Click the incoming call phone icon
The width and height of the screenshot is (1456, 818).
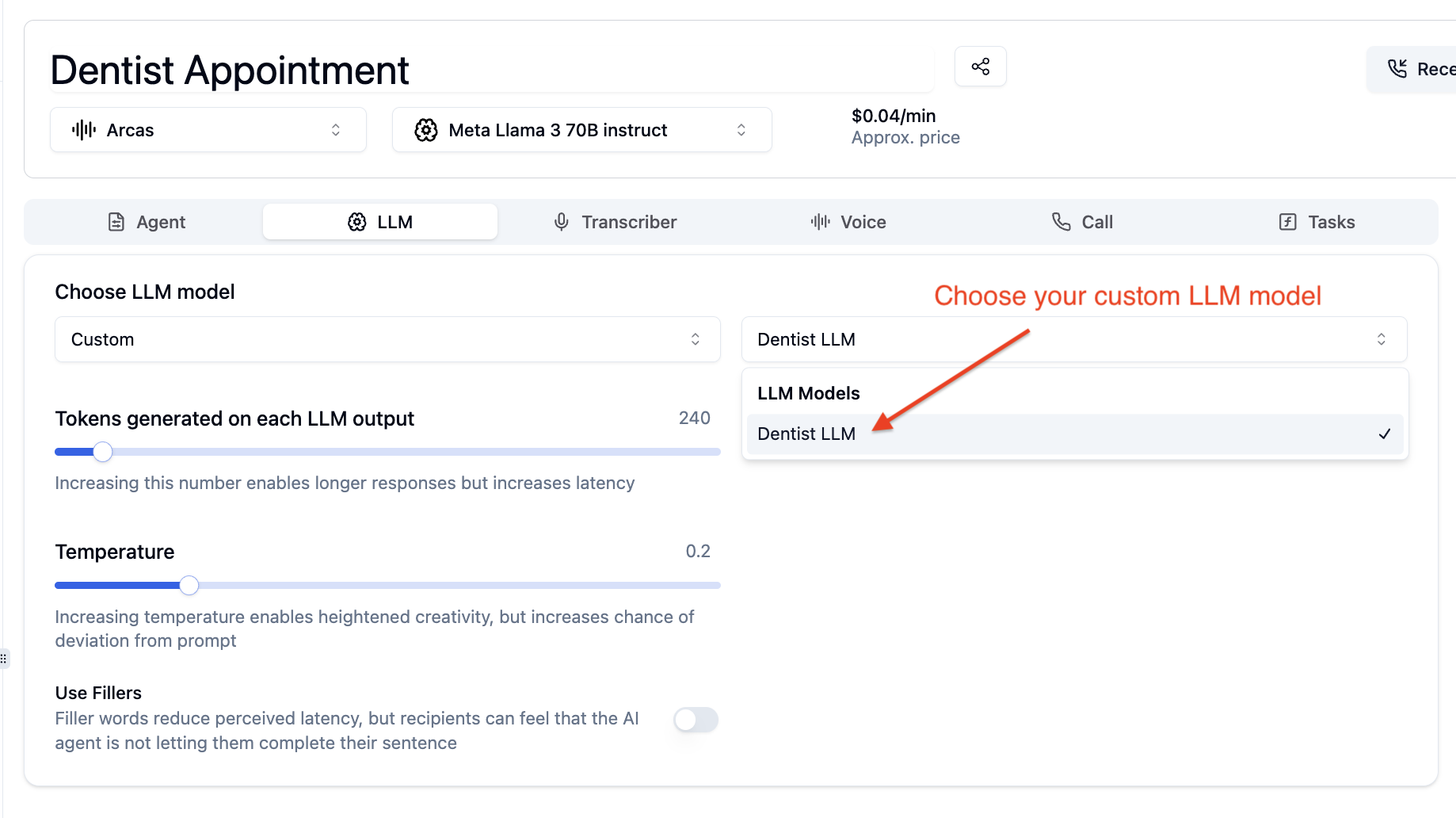click(1397, 69)
